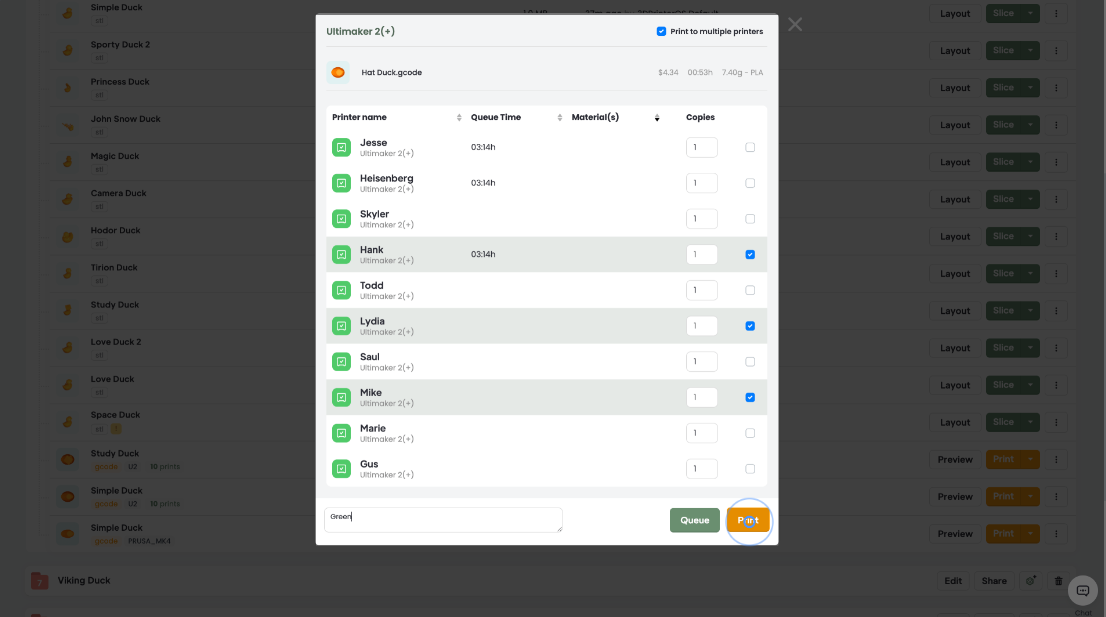This screenshot has height=617, width=1106.
Task: Edit copies field for Marie
Action: coord(702,433)
